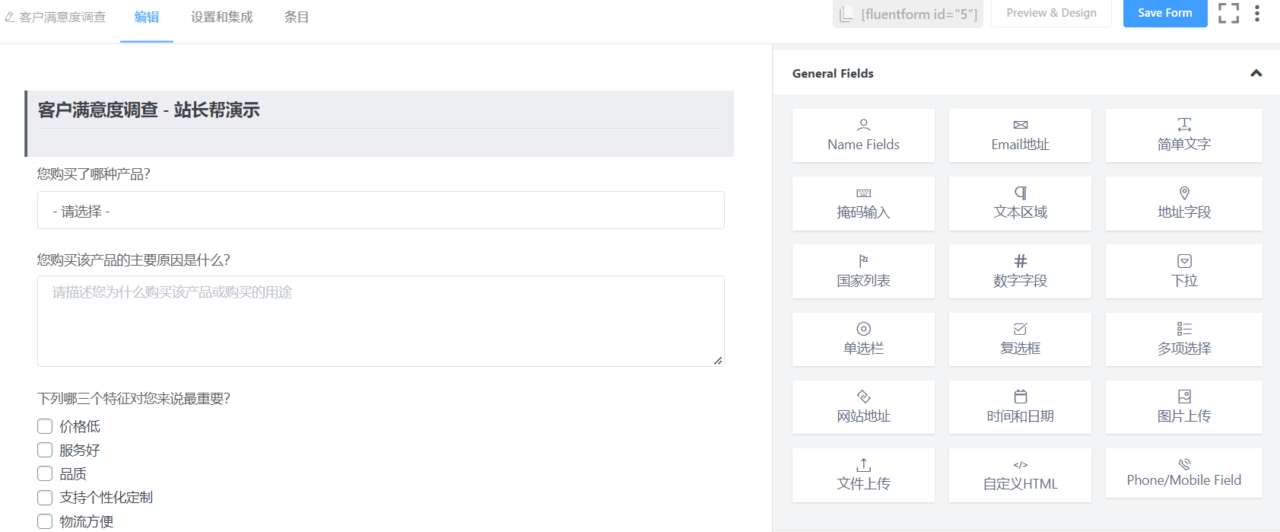Tick the 服务好 checkbox
This screenshot has width=1280, height=532.
click(x=45, y=450)
